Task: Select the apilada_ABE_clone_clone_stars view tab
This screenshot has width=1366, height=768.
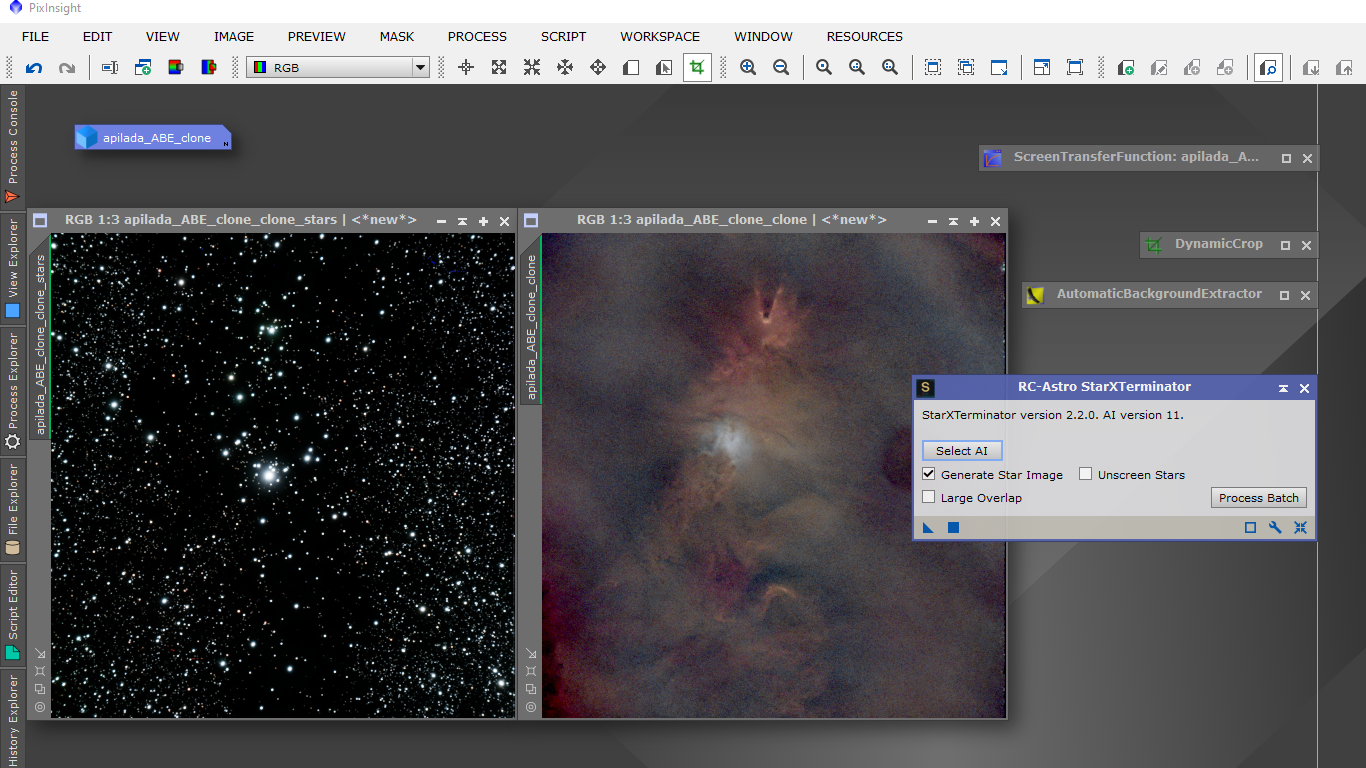Action: 40,345
